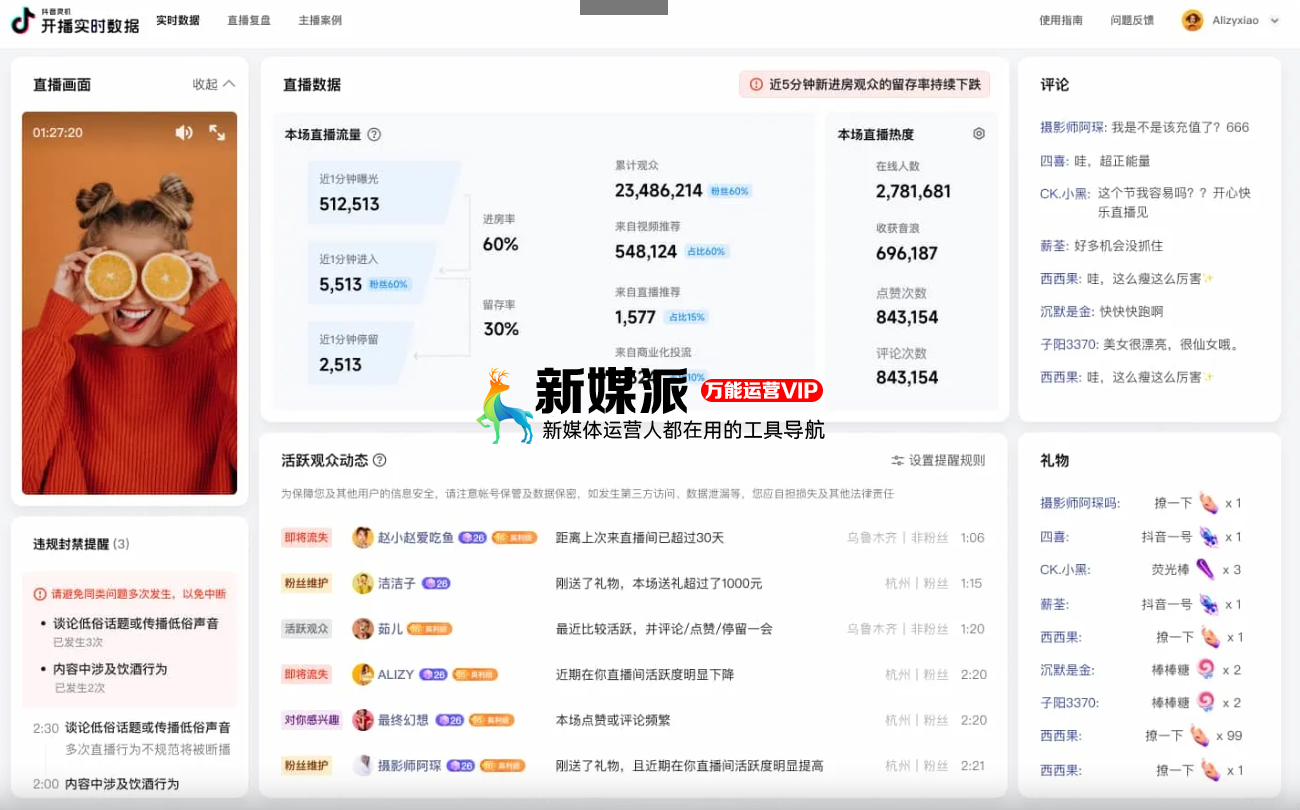
Task: Click comment by 四喜: 哇,超正能量
Action: (x=1095, y=160)
